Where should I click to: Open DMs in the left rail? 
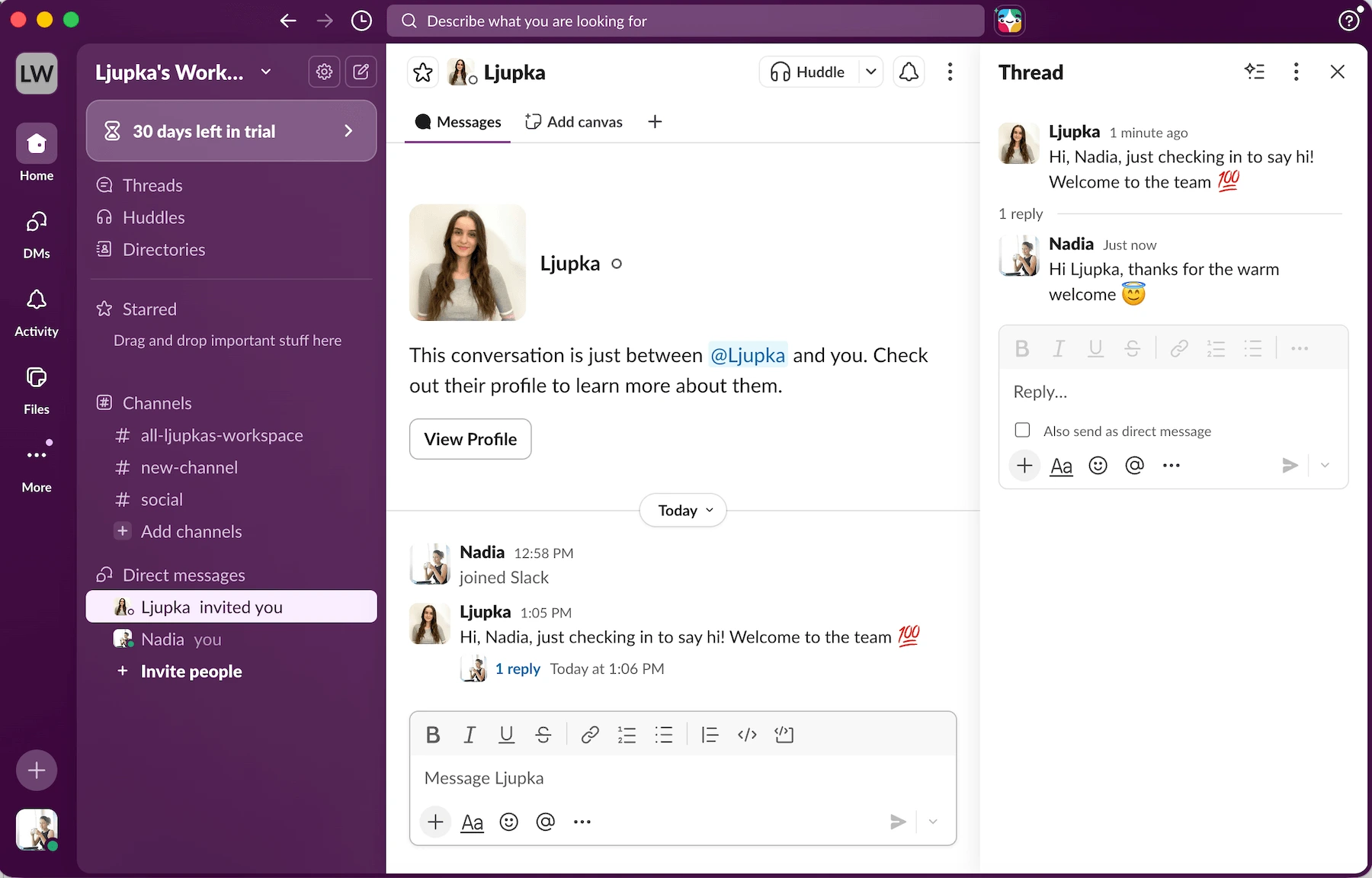point(37,234)
